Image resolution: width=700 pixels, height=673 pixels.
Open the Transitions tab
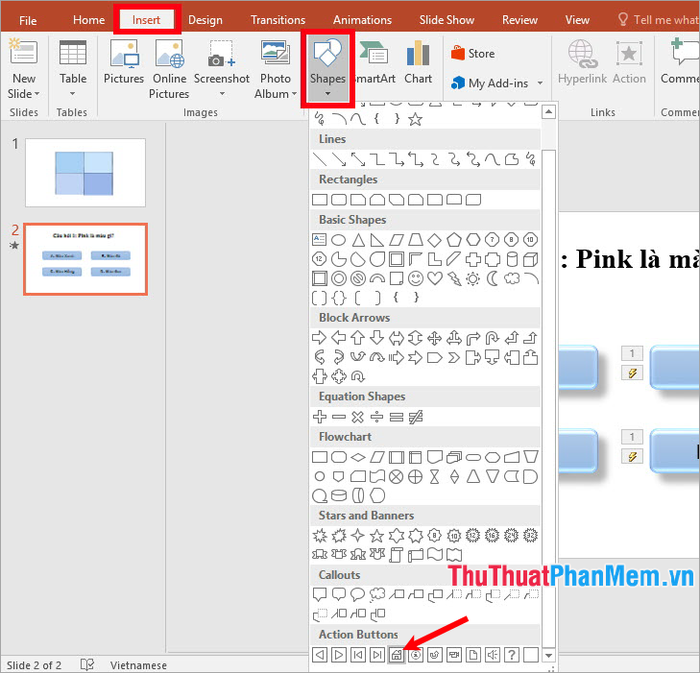coord(278,20)
